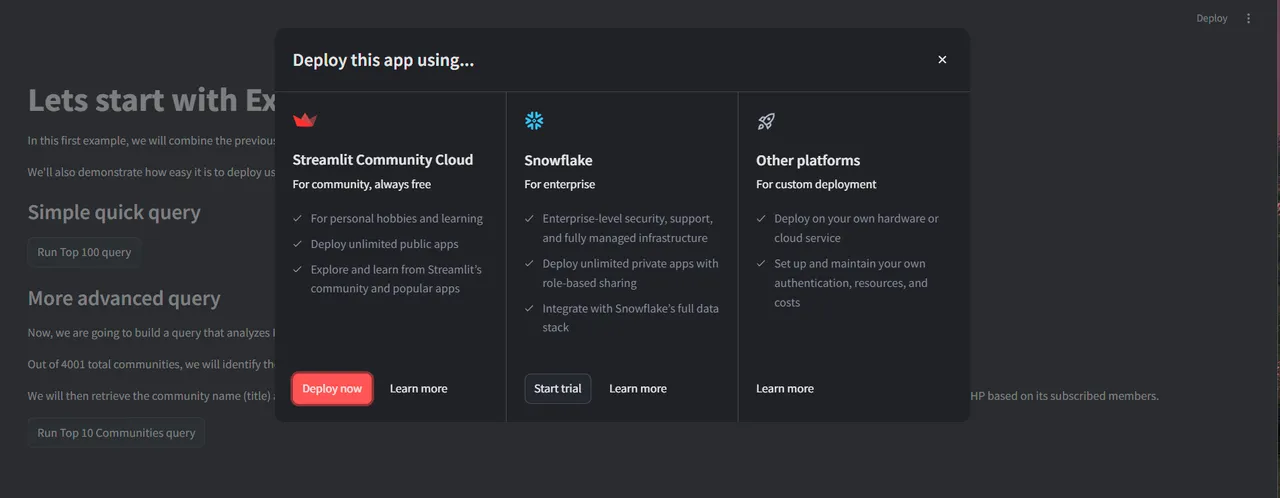Screen dimensions: 1280x498
Task: Click checkmark beside 'Set up and maintain'
Action: point(762,264)
